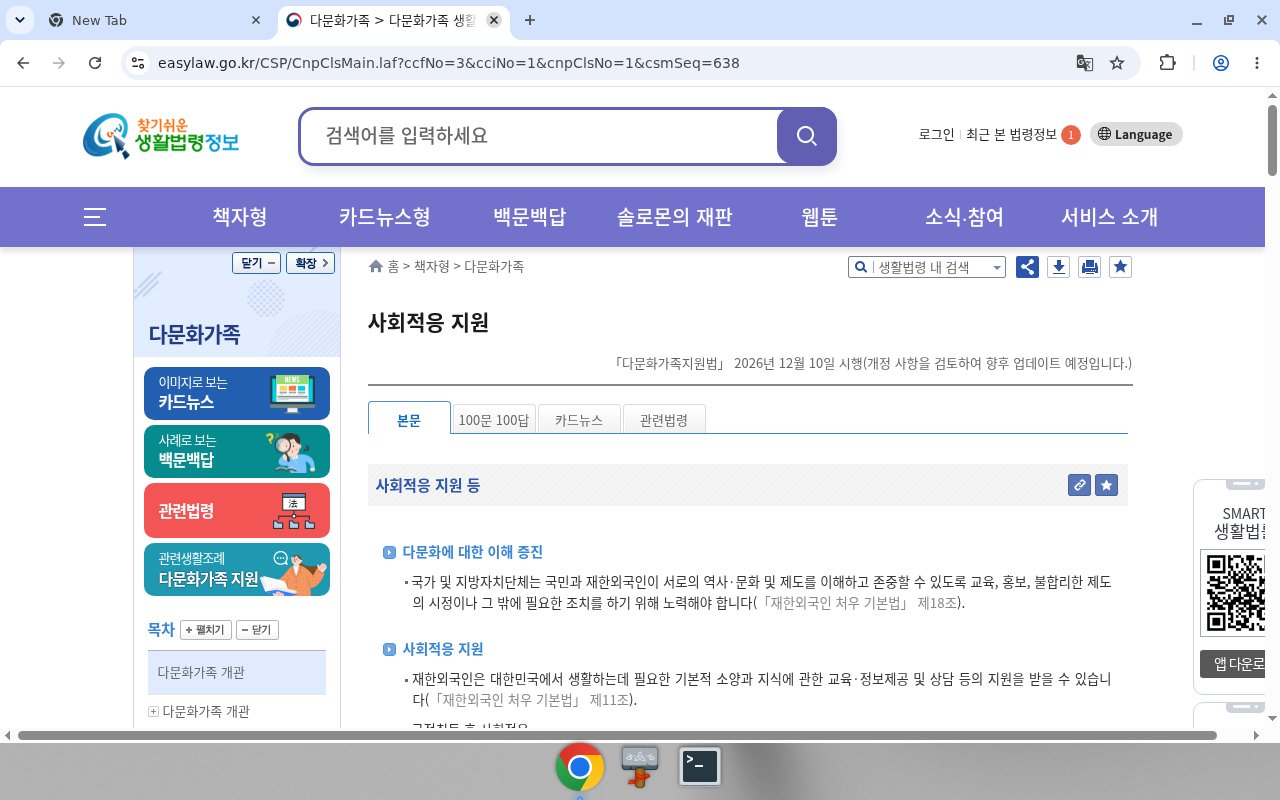This screenshot has height=800, width=1280.
Task: Click the Chrome bookmark star in address bar
Action: 1117,63
